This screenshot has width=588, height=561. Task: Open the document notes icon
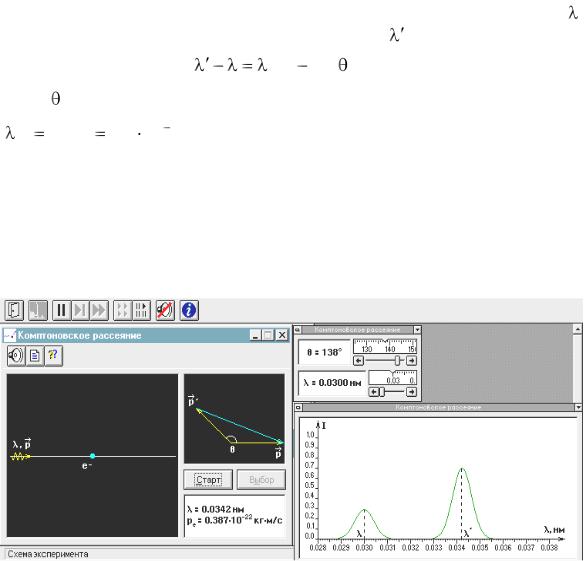pyautogui.click(x=35, y=355)
